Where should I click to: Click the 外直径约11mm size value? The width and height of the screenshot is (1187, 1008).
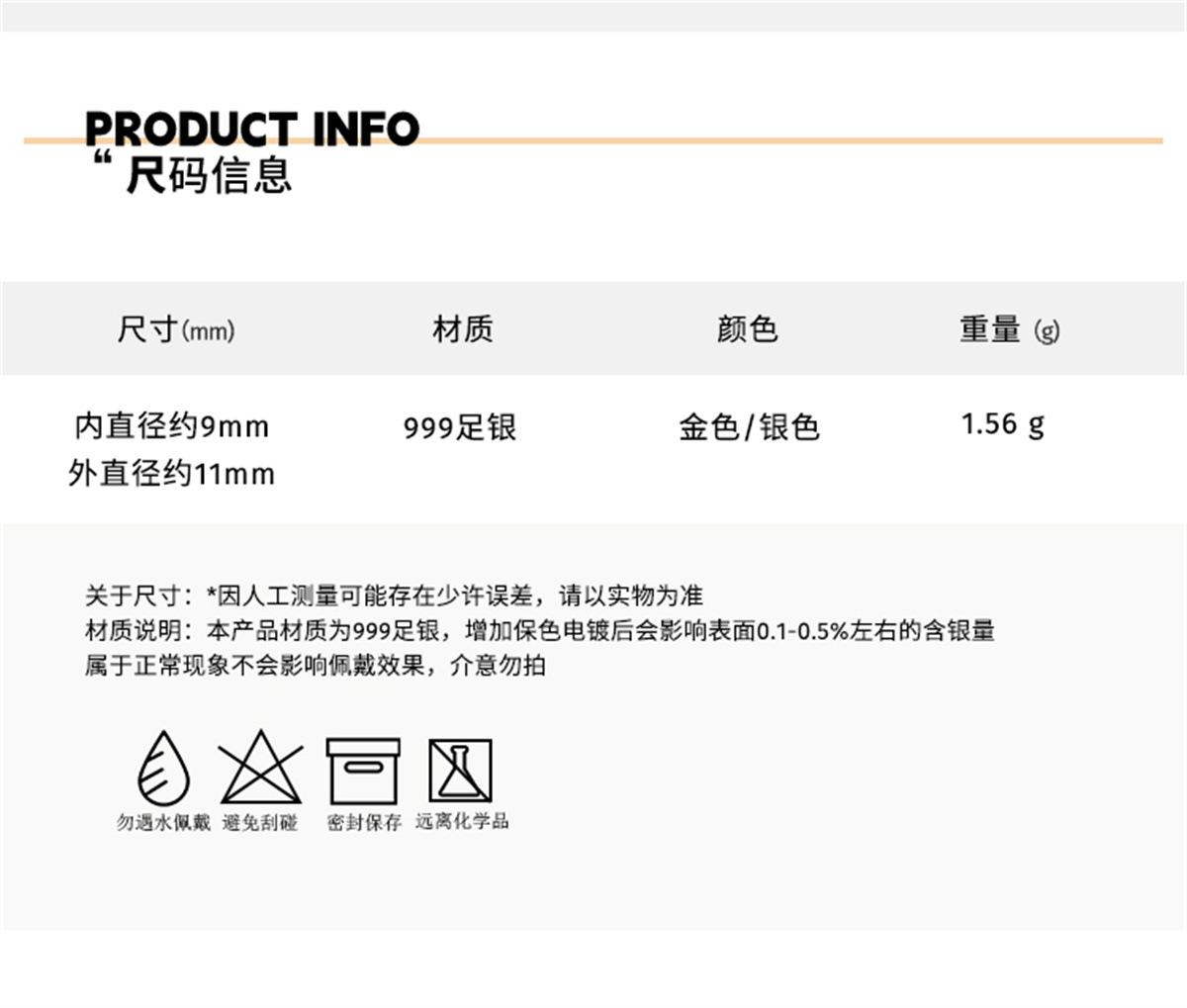pos(172,474)
